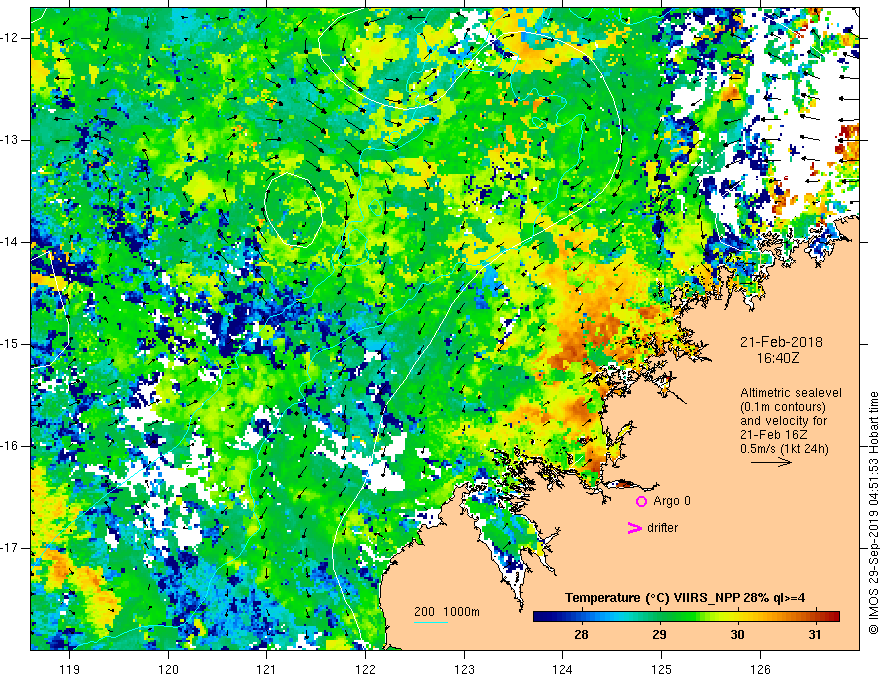Click the cyan bathymetry legend line

coord(431,622)
